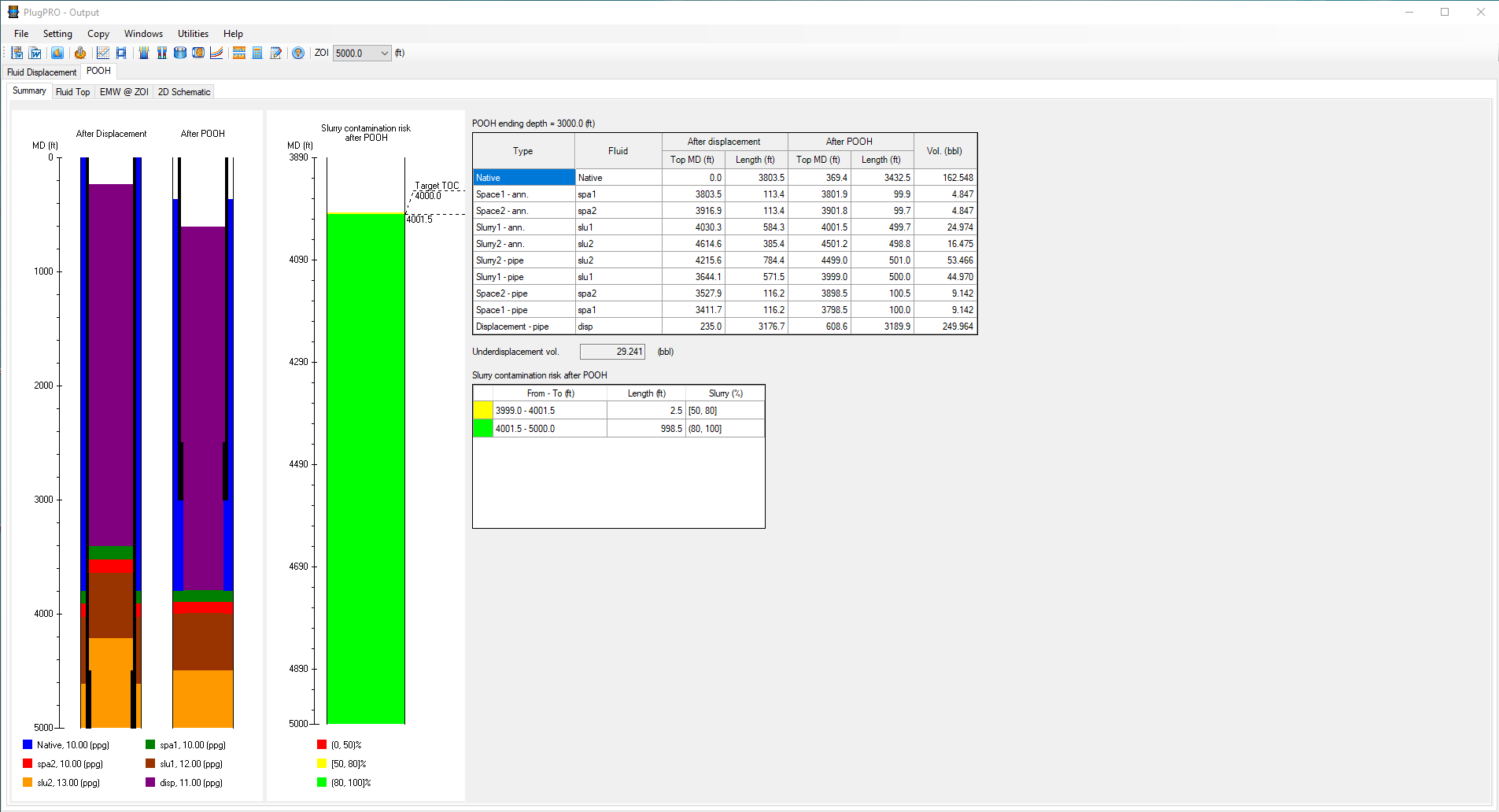Click the help question mark icon
The image size is (1499, 812).
[x=298, y=53]
